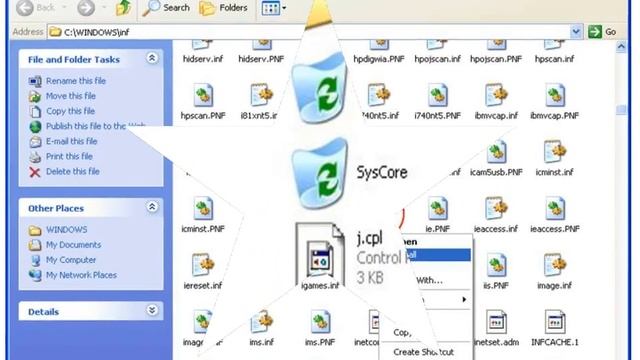Select the inetset.adm file icon

tap(496, 322)
